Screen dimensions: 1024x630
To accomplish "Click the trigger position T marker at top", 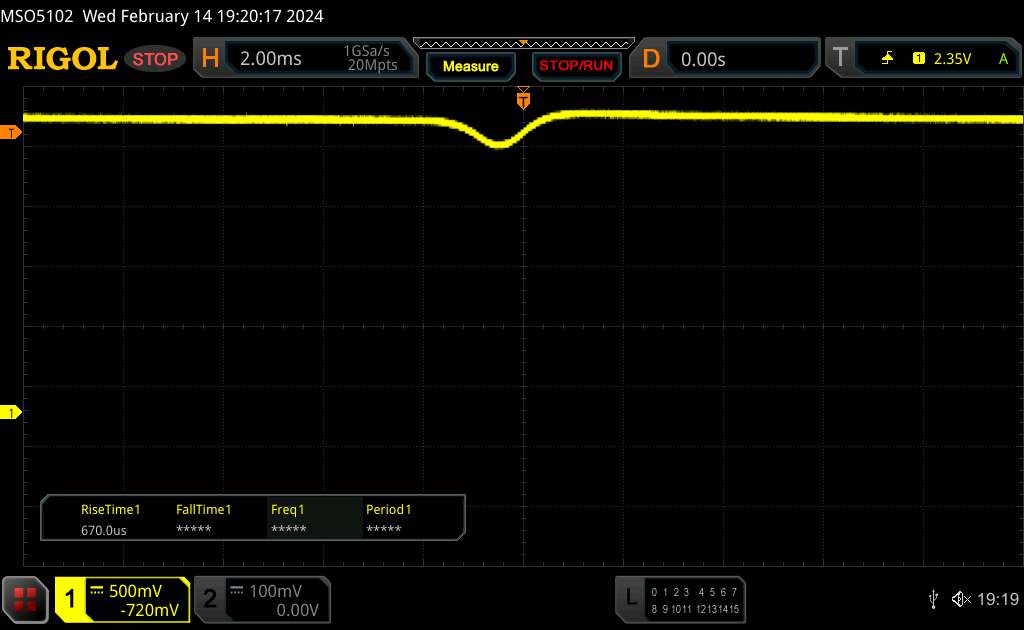I will coord(523,99).
